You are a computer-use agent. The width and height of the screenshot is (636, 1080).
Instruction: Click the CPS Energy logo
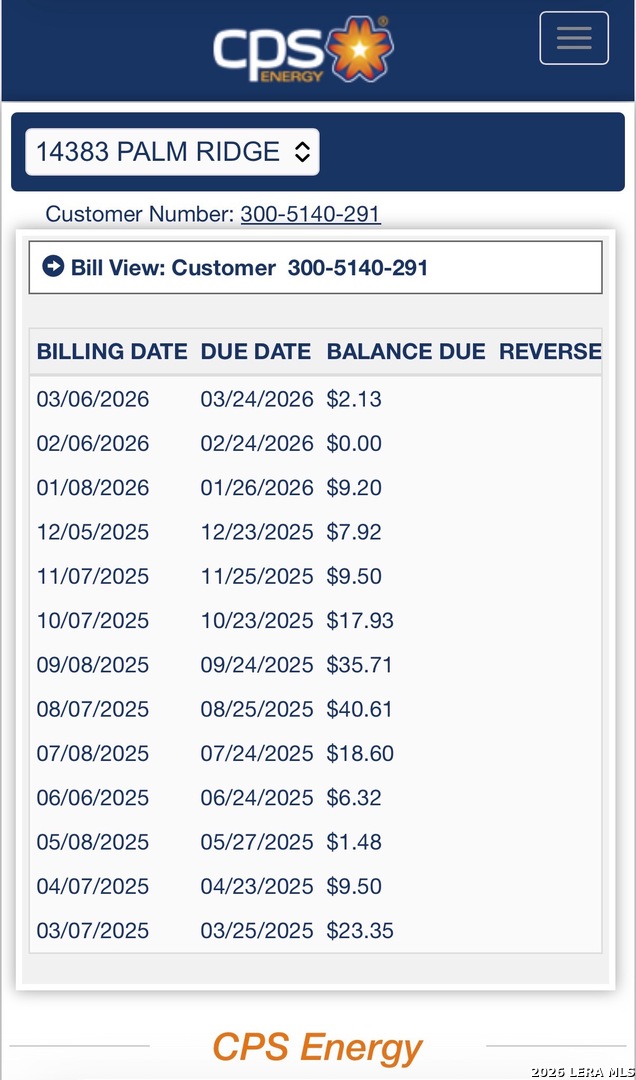(303, 49)
